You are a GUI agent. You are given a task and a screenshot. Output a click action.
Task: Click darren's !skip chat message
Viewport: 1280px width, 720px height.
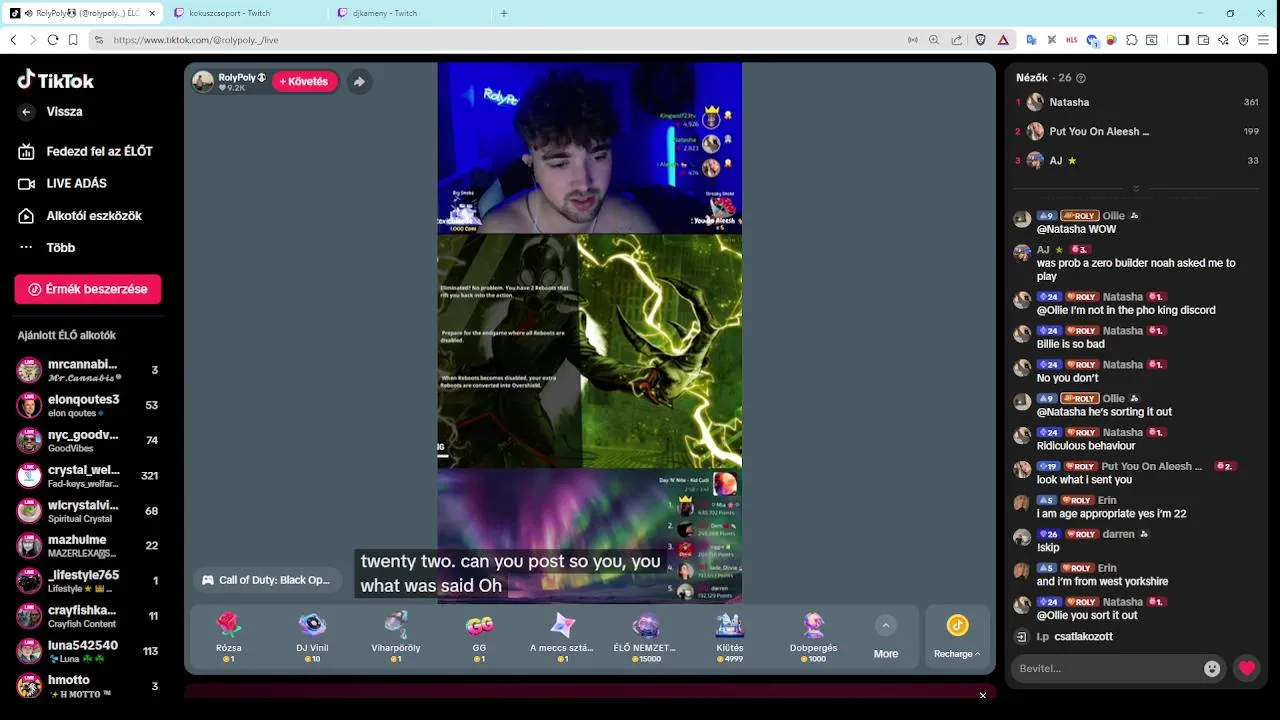point(1048,548)
